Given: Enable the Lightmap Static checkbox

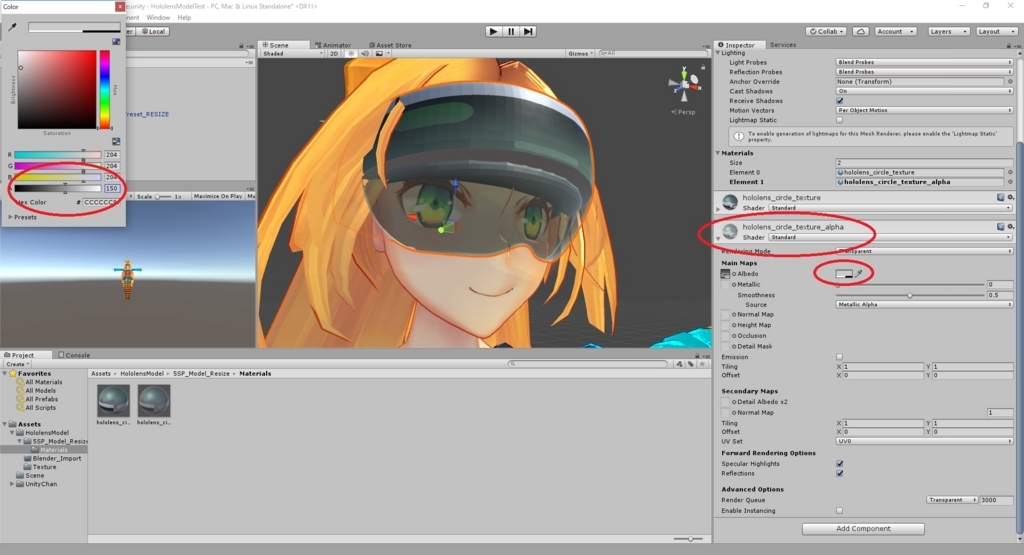Looking at the screenshot, I should (840, 120).
